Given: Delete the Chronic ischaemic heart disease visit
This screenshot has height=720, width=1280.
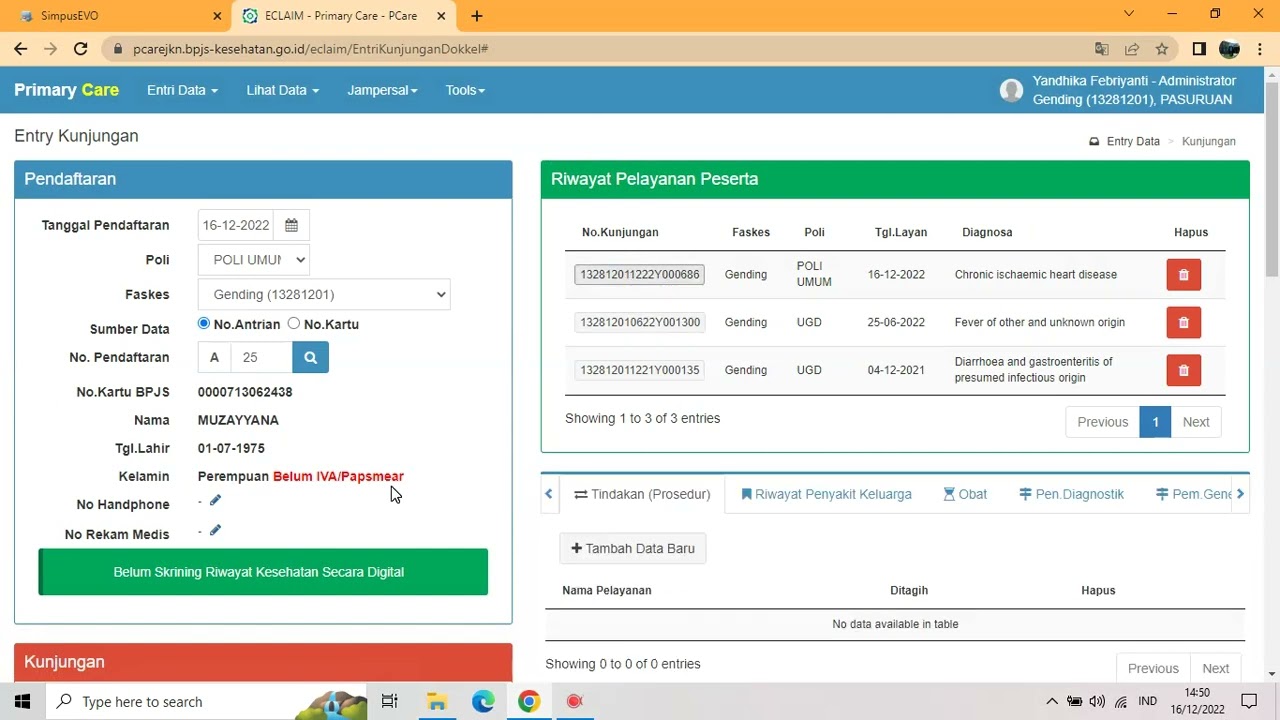Looking at the screenshot, I should tap(1183, 275).
